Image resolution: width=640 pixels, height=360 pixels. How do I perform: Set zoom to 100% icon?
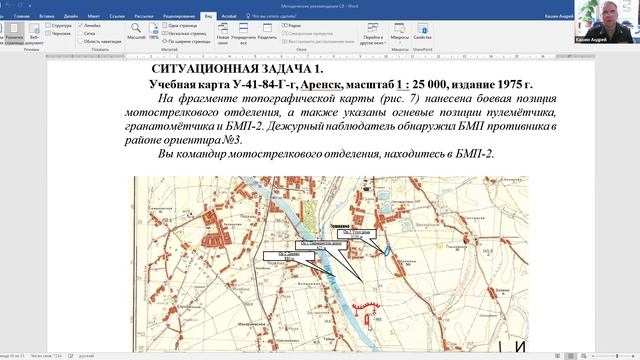point(153,31)
